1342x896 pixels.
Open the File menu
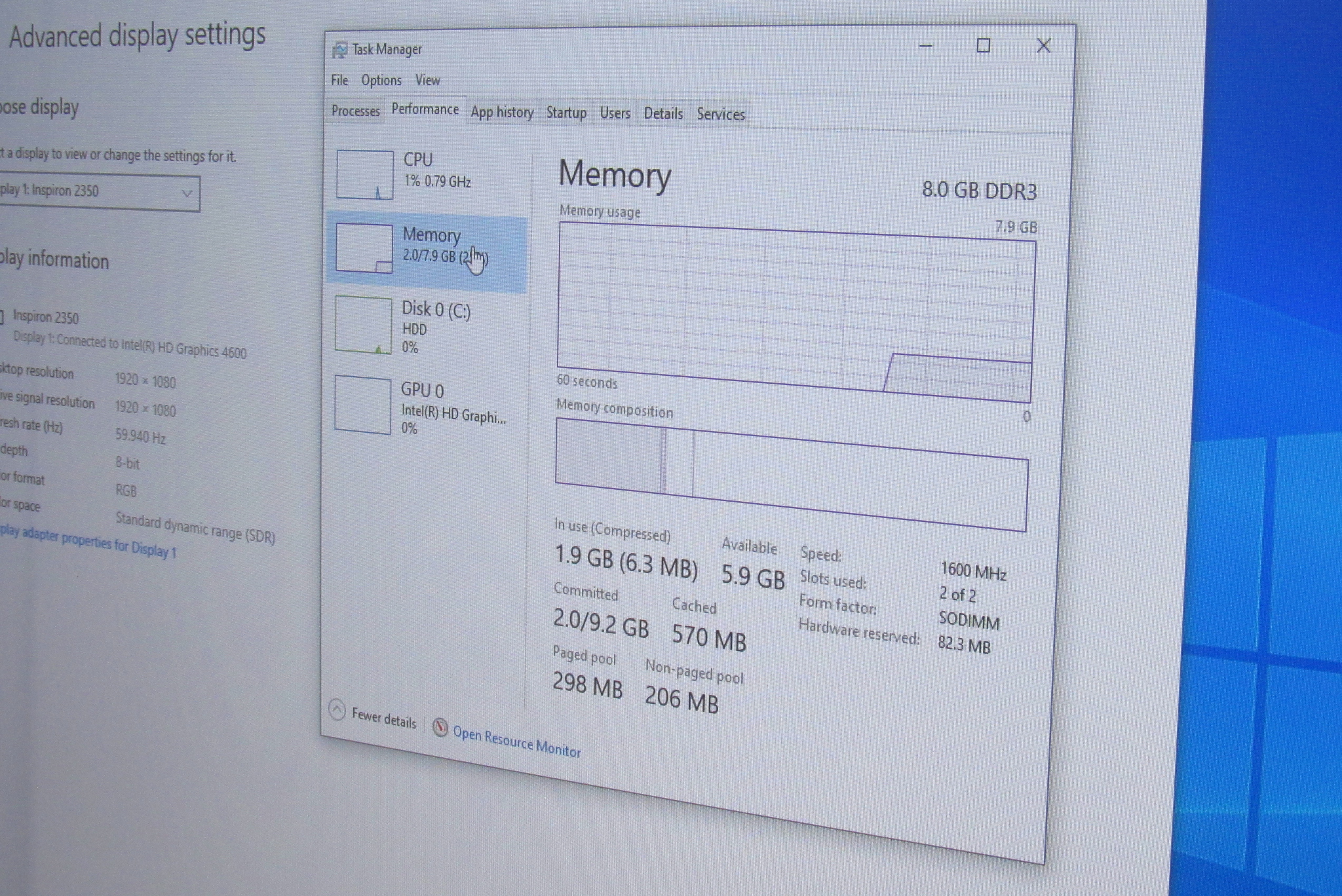tap(339, 80)
